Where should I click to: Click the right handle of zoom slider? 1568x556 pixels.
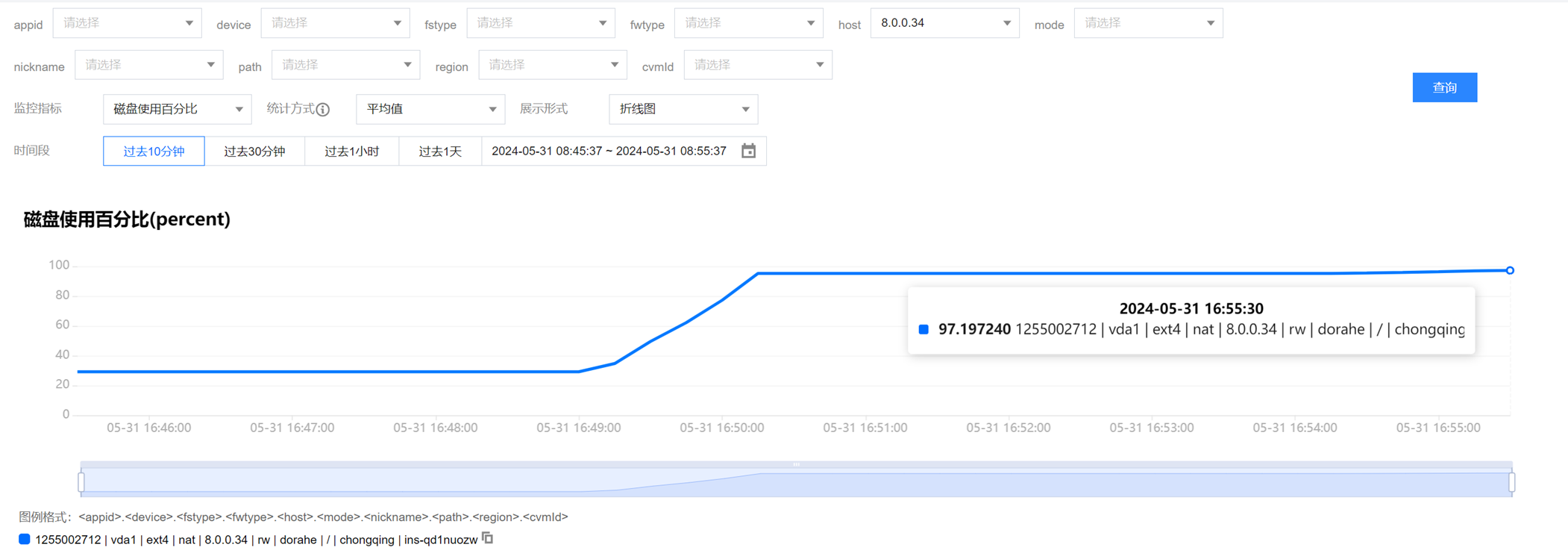pyautogui.click(x=1511, y=482)
